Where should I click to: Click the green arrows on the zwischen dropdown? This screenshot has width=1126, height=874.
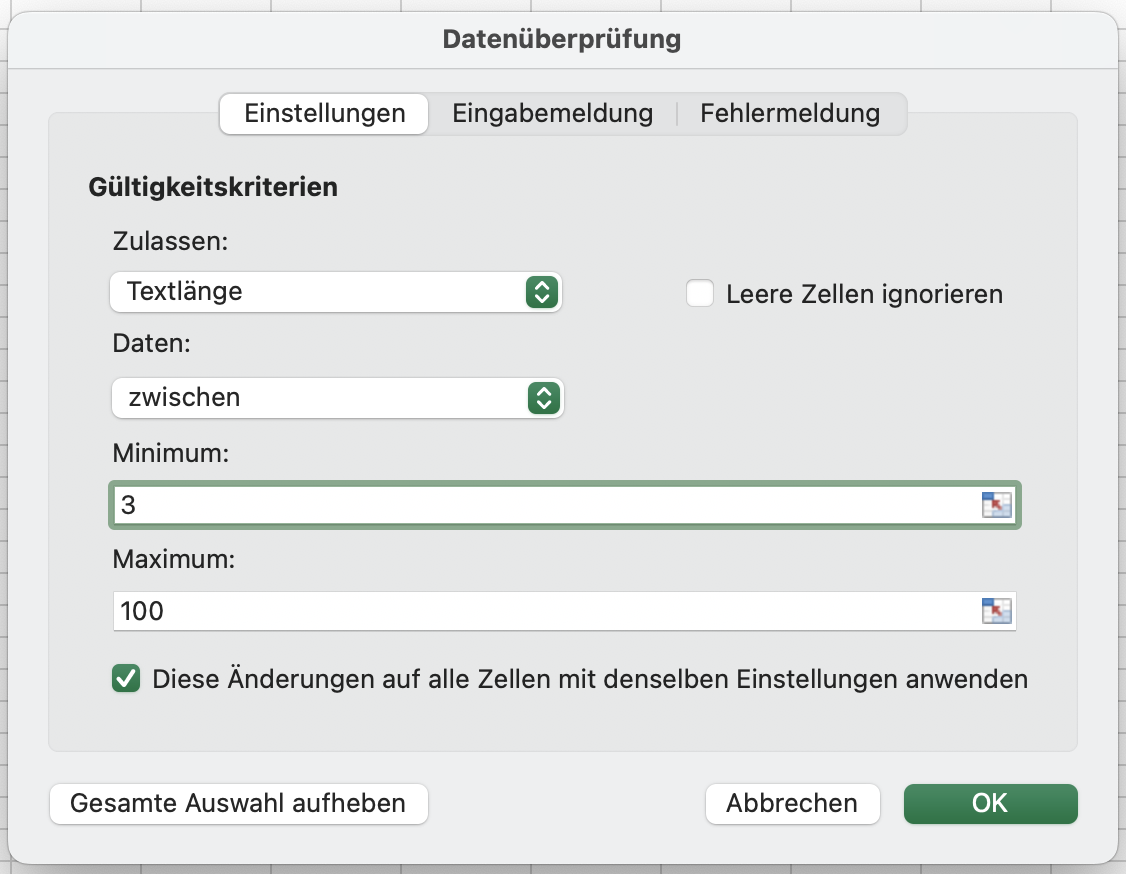[541, 397]
